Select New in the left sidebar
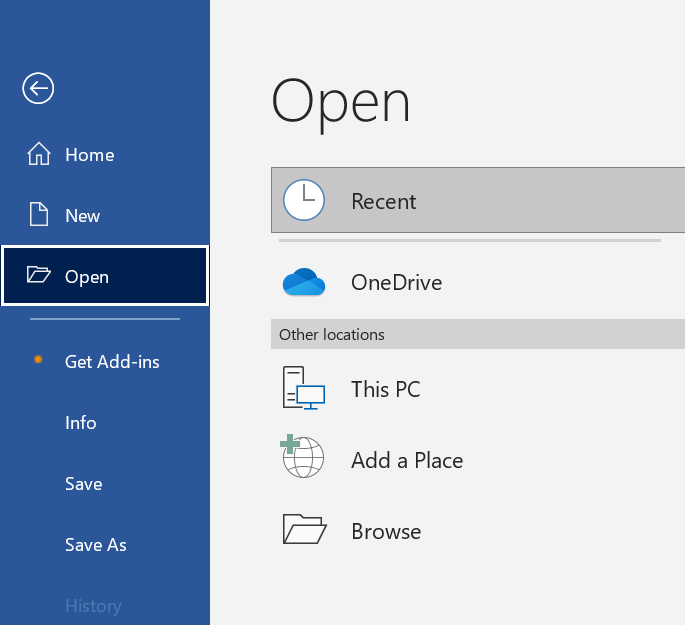The height and width of the screenshot is (625, 685). coord(83,216)
